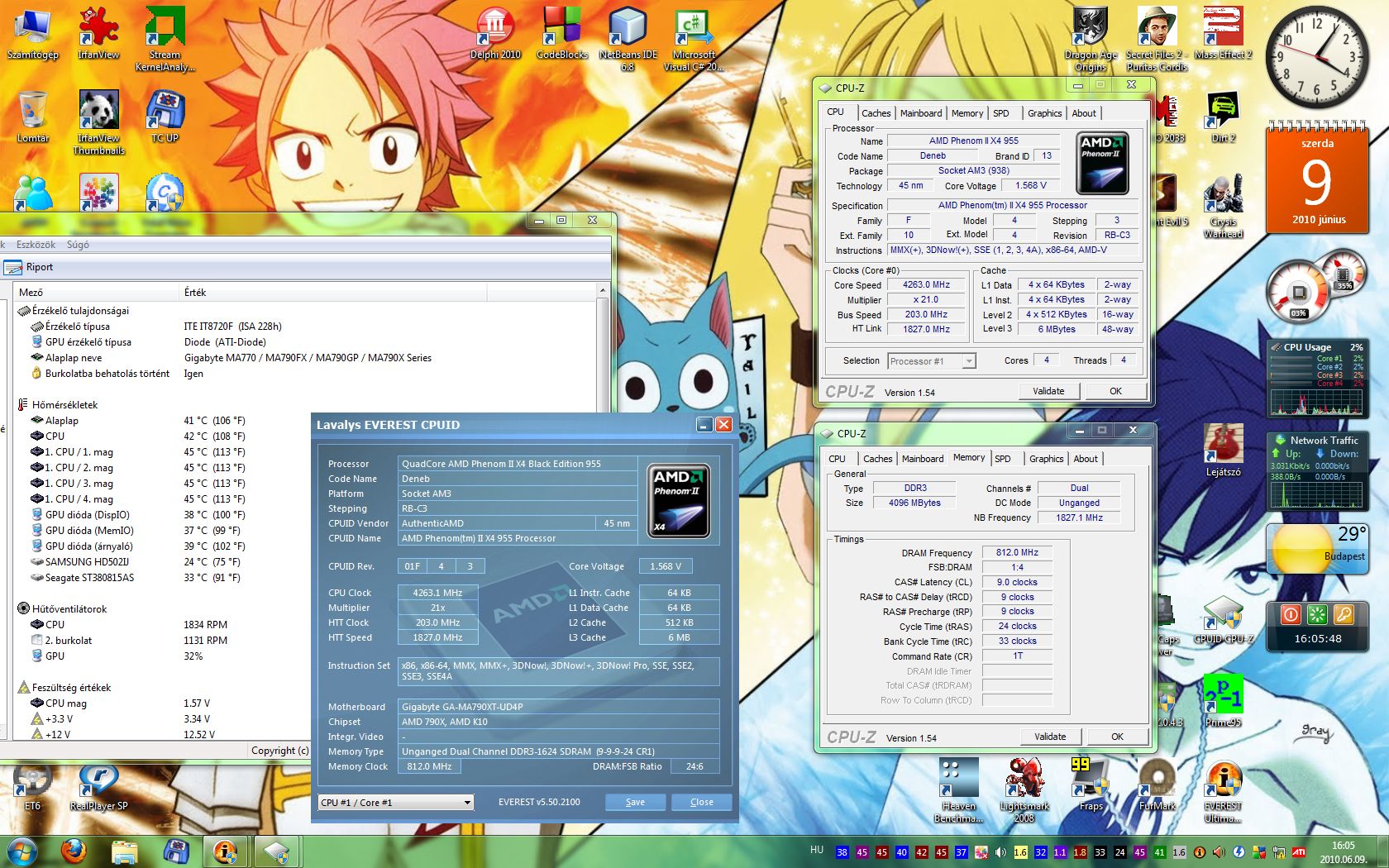Click Close in EVEREST CPUID window
Viewport: 1389px width, 868px height.
(x=702, y=802)
